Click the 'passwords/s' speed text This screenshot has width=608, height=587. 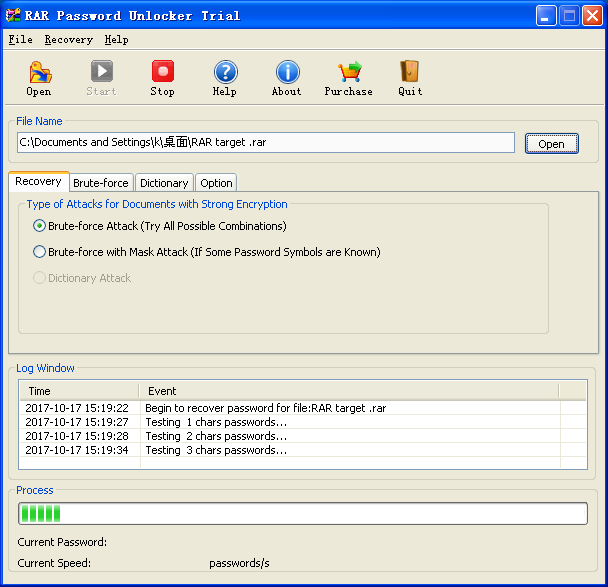pos(239,563)
